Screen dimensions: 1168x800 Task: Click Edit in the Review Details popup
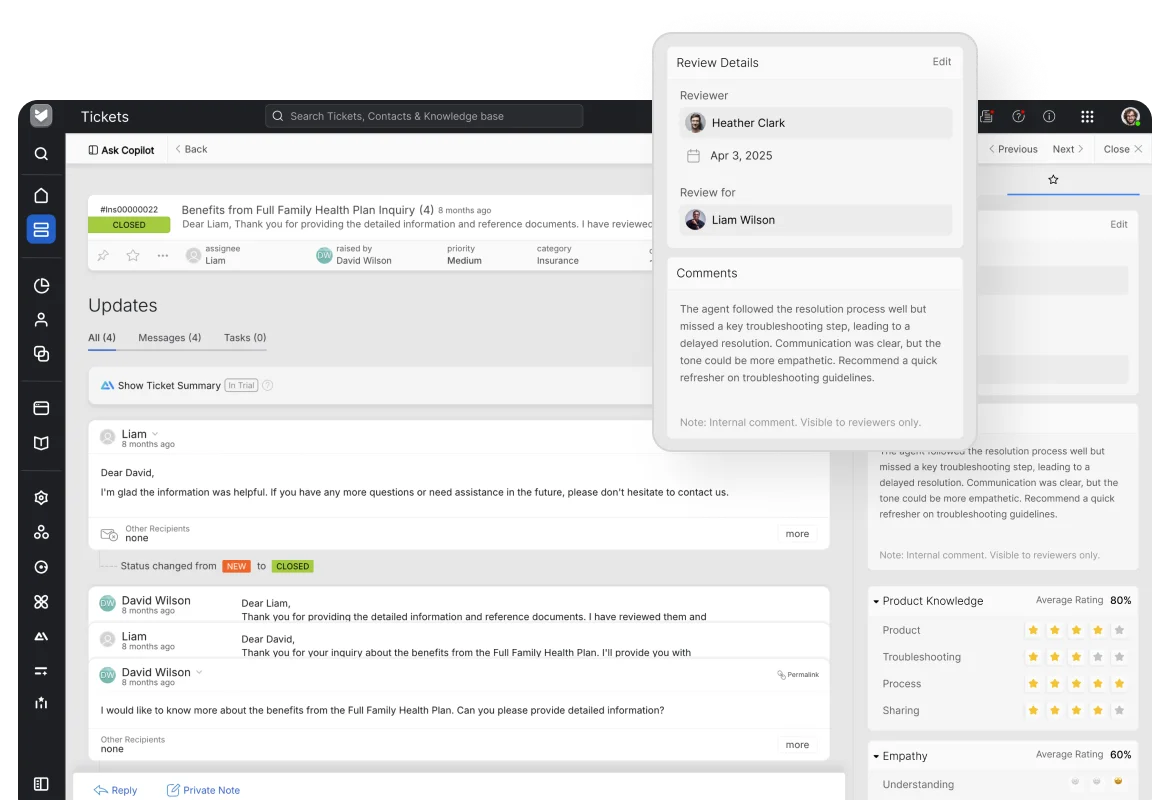coord(942,62)
